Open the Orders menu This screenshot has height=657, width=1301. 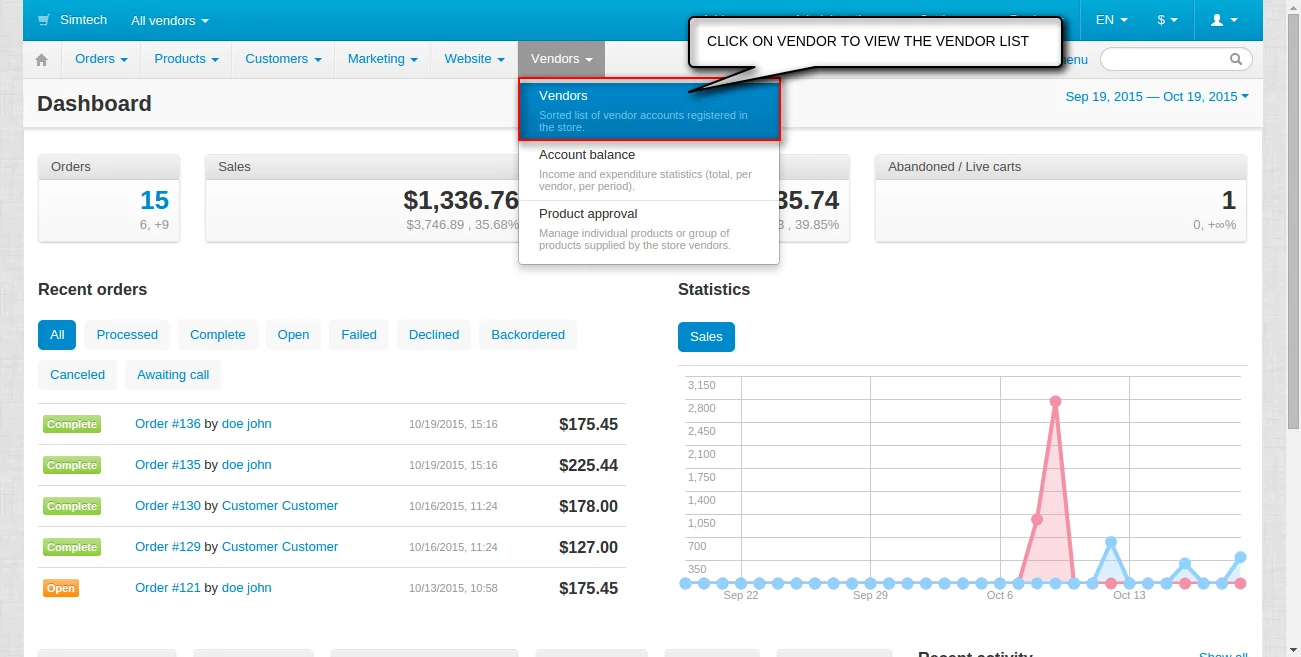coord(101,59)
